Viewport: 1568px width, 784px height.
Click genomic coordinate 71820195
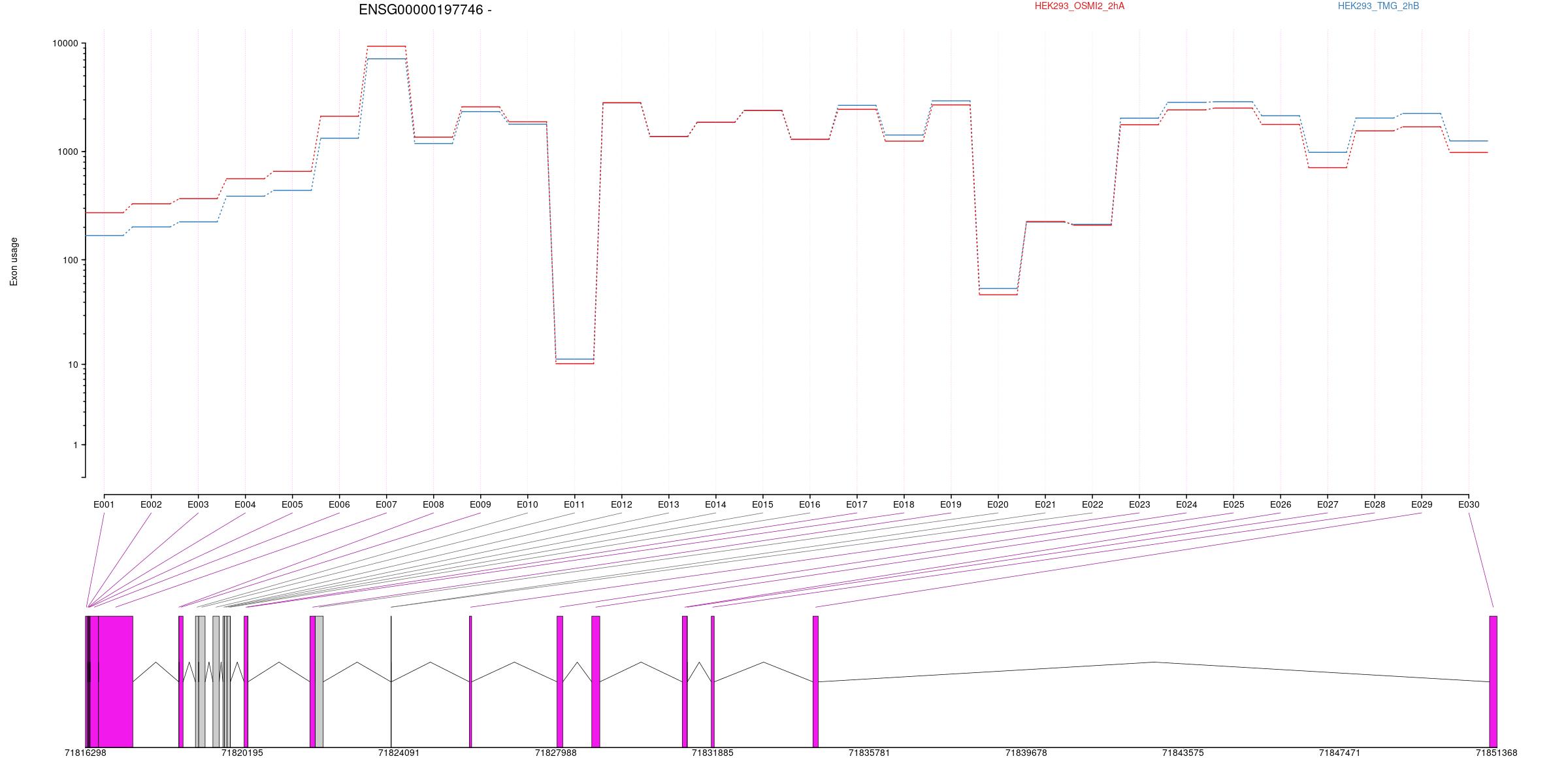(242, 753)
